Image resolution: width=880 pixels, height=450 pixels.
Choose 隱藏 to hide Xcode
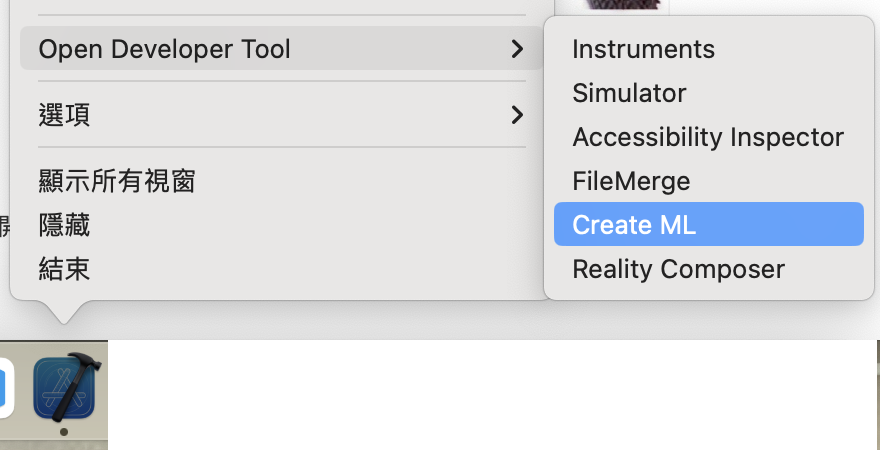click(x=65, y=226)
